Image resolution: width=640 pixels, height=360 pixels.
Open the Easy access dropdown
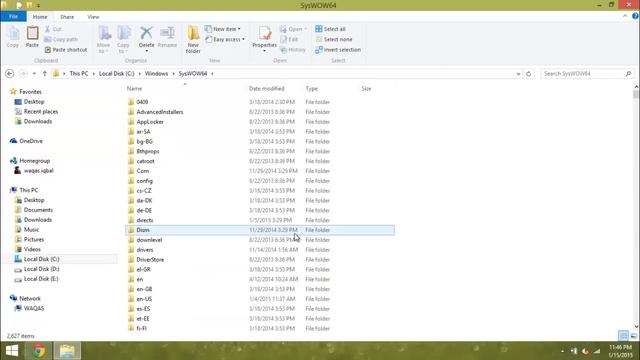point(225,39)
